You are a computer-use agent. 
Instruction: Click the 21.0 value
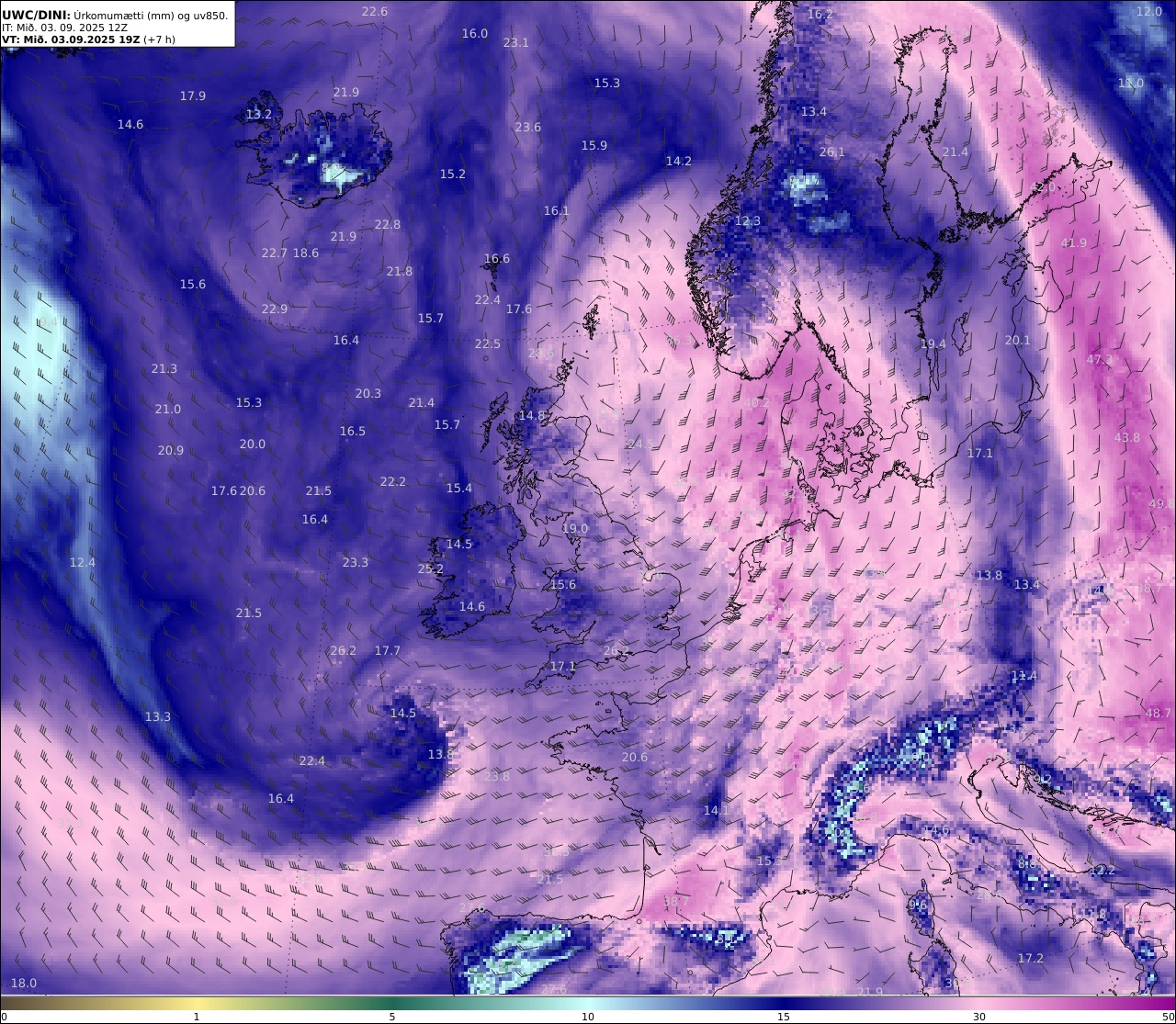(x=168, y=410)
